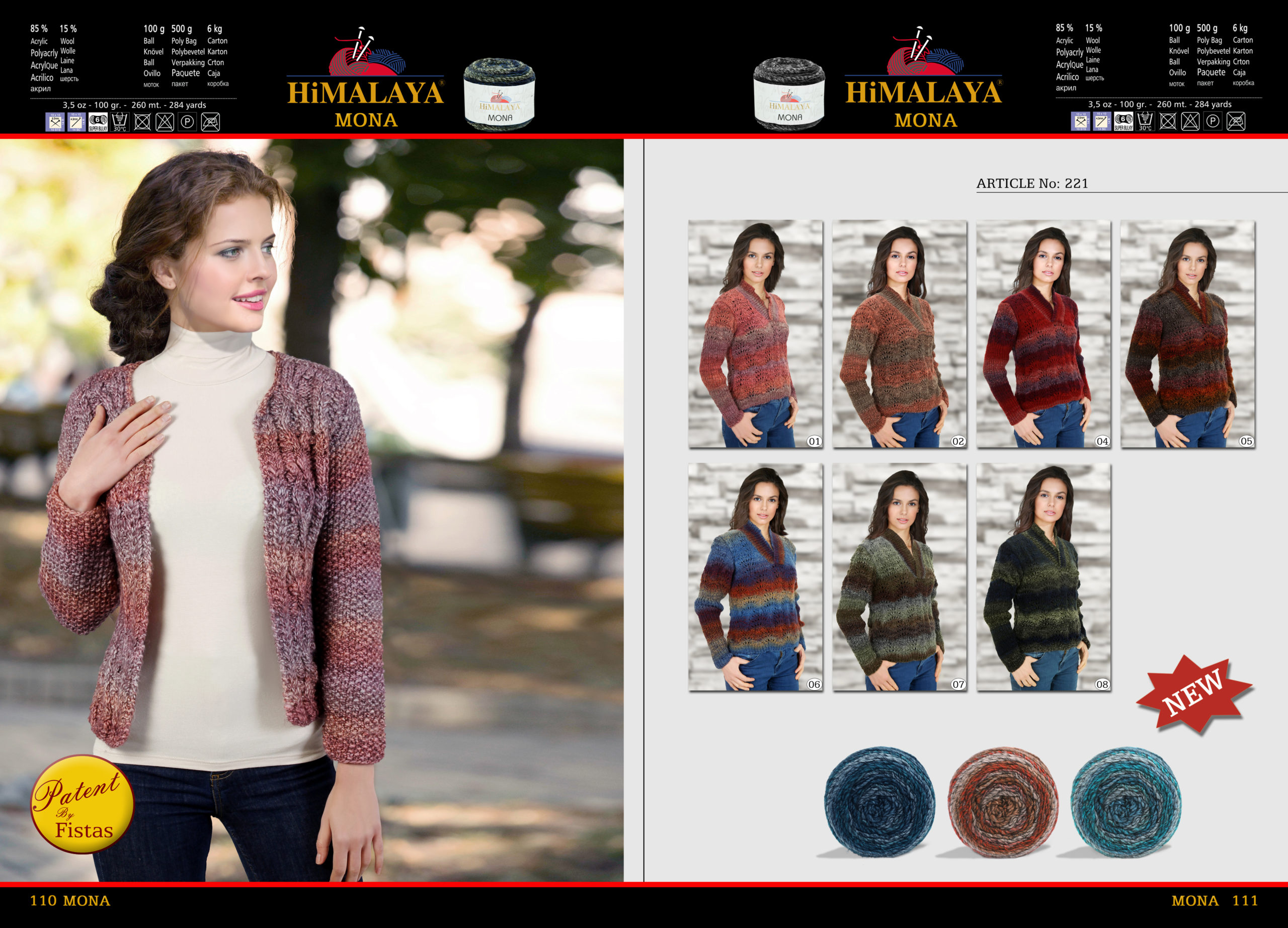Open the sweater photo for color 05

[x=1188, y=334]
